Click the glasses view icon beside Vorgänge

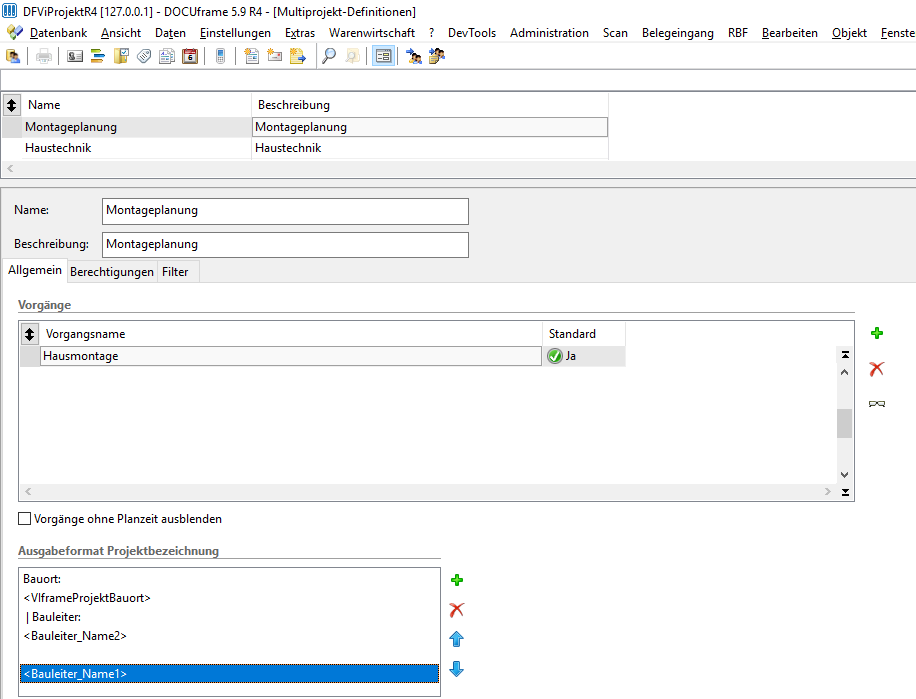876,404
